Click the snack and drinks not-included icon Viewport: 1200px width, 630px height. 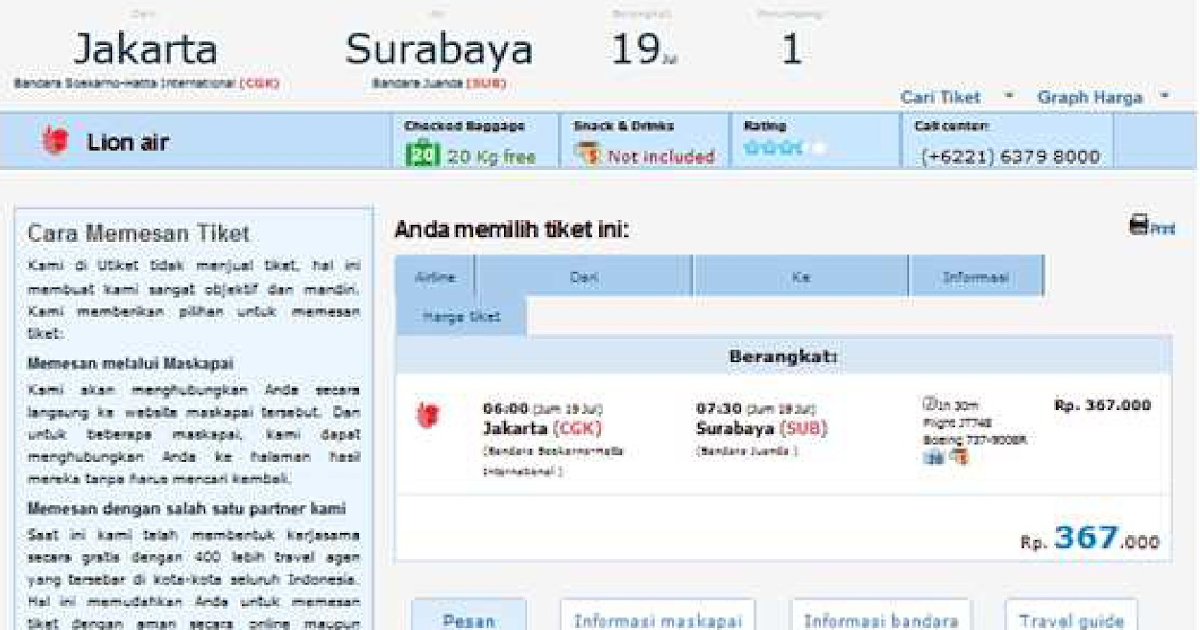(x=589, y=155)
